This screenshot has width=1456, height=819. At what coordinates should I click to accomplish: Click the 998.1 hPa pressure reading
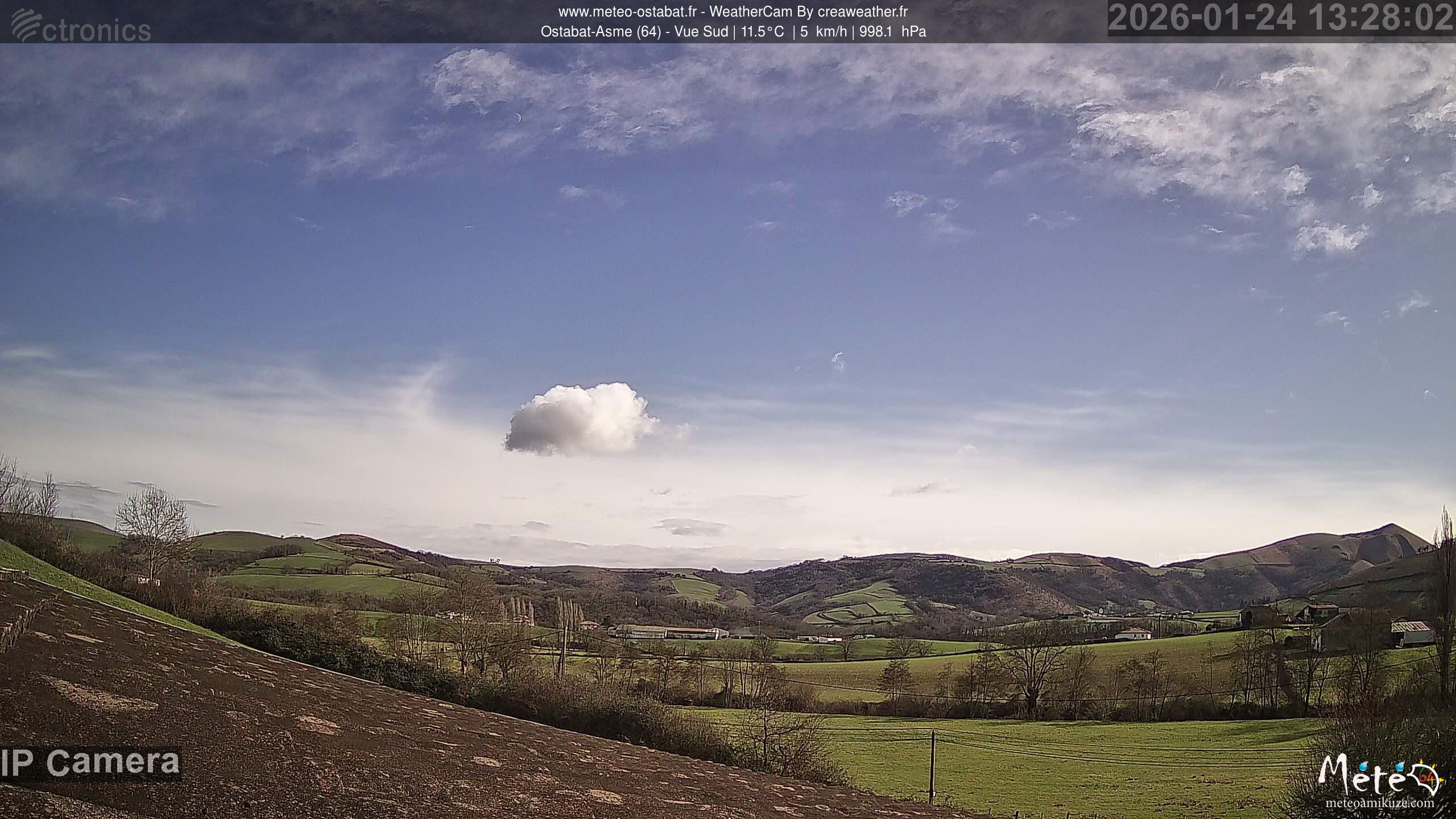pyautogui.click(x=892, y=32)
